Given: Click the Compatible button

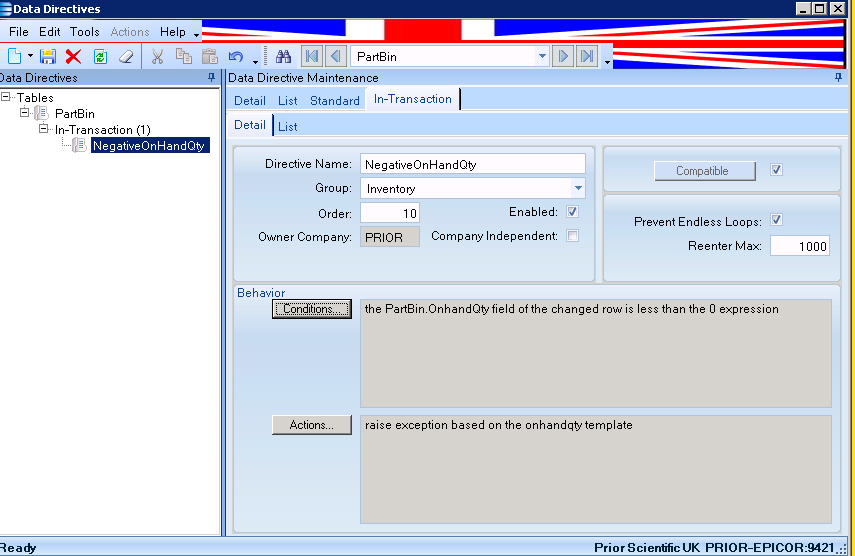Looking at the screenshot, I should click(705, 171).
